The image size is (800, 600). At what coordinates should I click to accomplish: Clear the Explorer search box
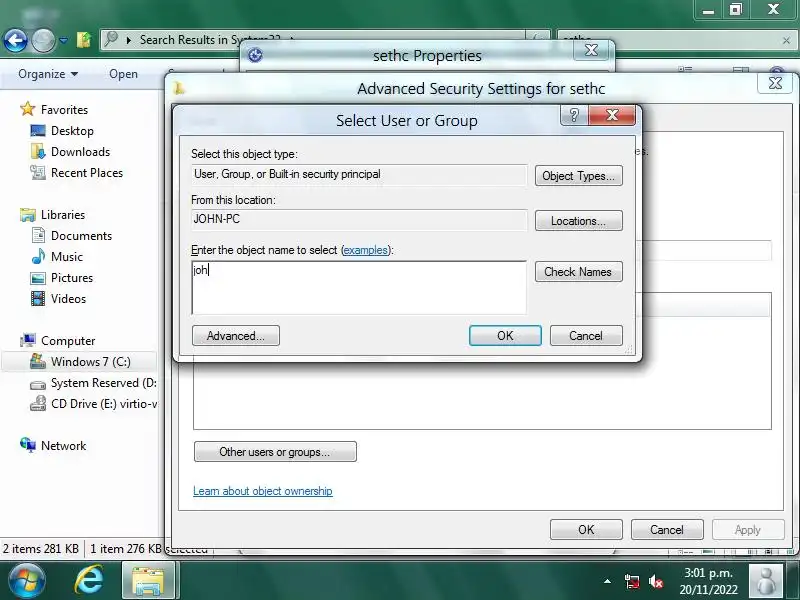pos(786,40)
